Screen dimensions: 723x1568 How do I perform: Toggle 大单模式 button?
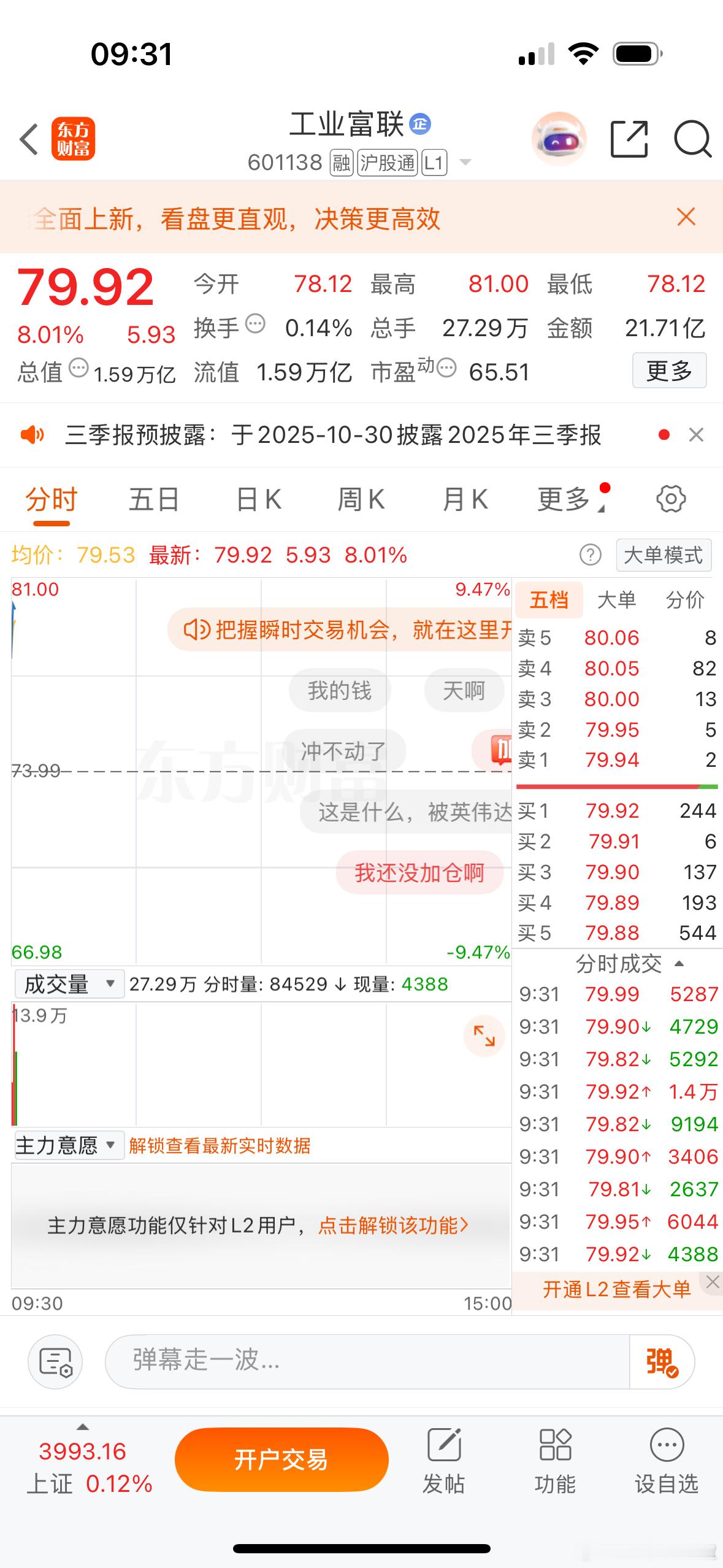tap(664, 555)
